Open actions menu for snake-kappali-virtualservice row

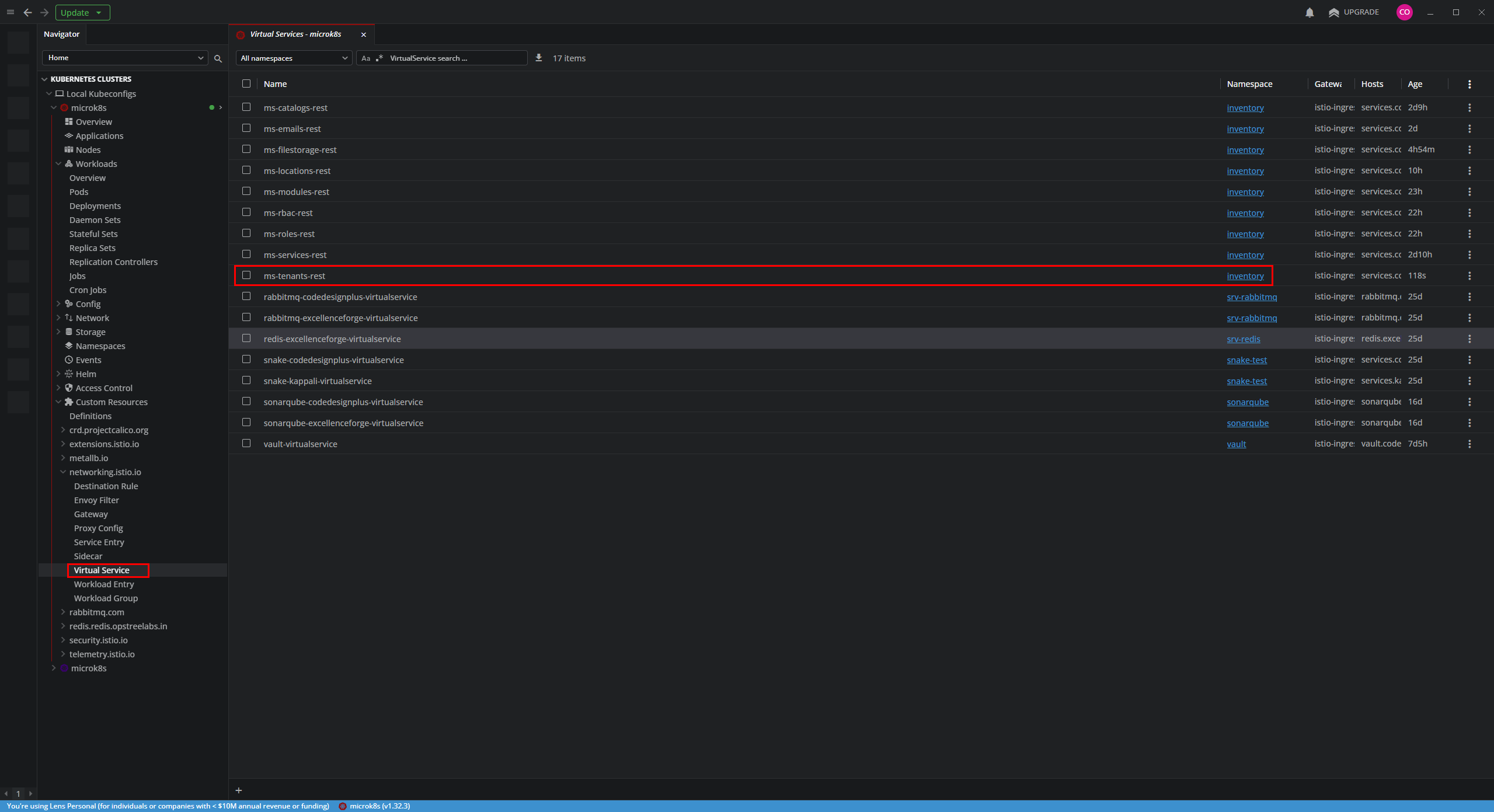click(x=1469, y=381)
